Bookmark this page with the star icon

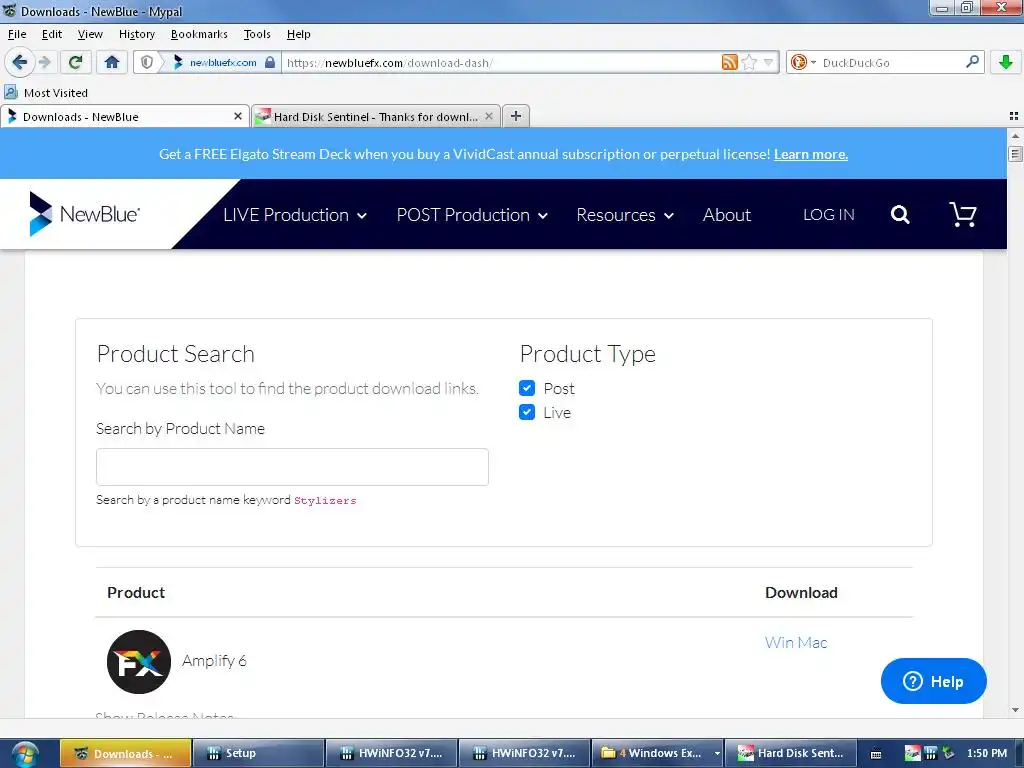coord(749,63)
